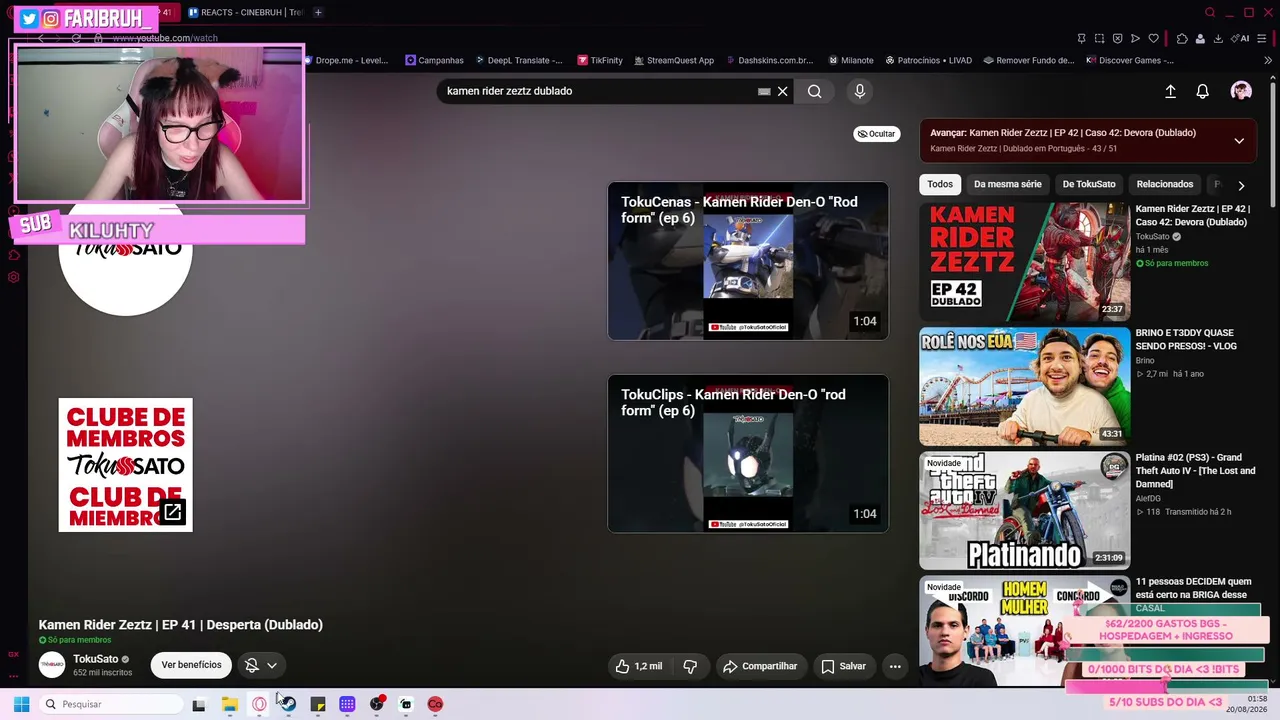
Task: Focus the YouTube search input field
Action: coord(600,91)
